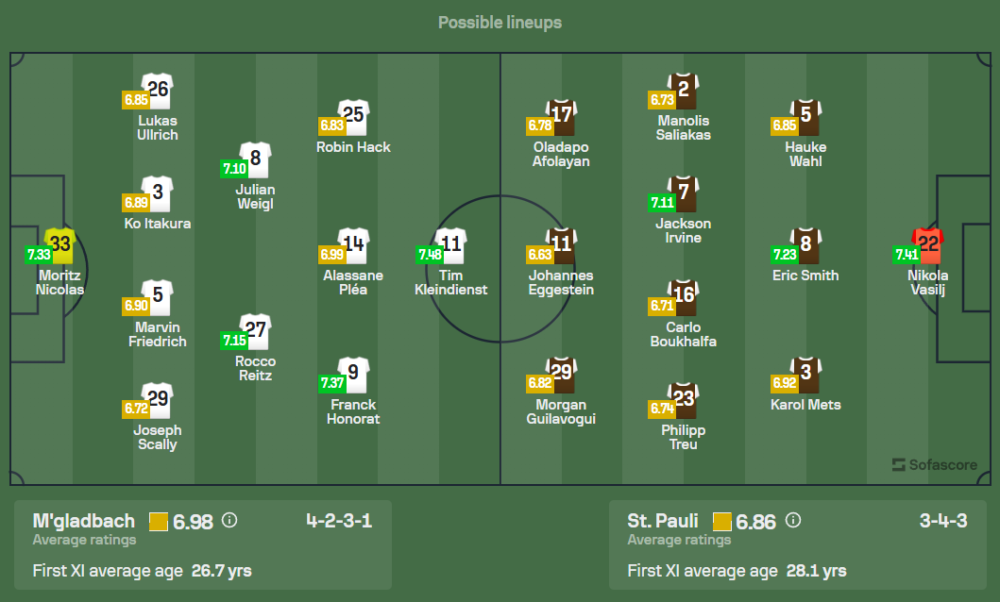The height and width of the screenshot is (602, 1000).
Task: Click the Robin Hack player name
Action: pyautogui.click(x=353, y=147)
